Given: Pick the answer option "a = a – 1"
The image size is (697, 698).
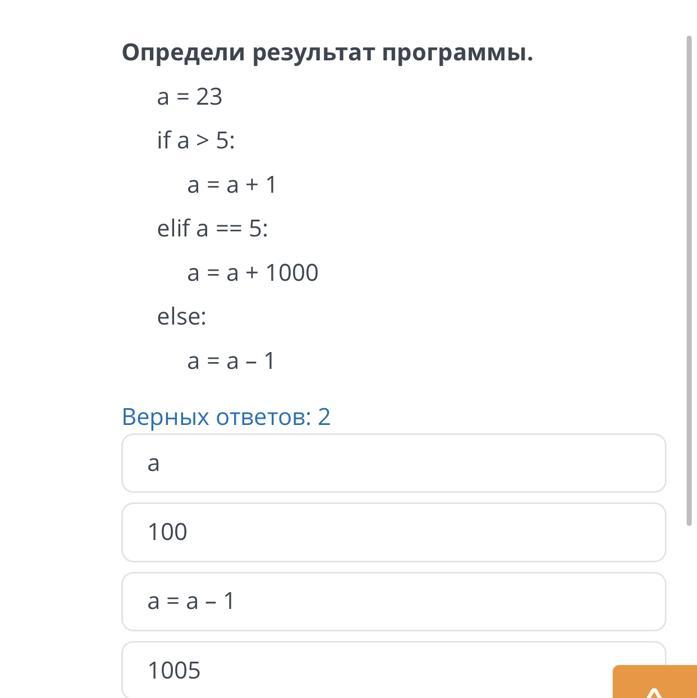Looking at the screenshot, I should 393,601.
